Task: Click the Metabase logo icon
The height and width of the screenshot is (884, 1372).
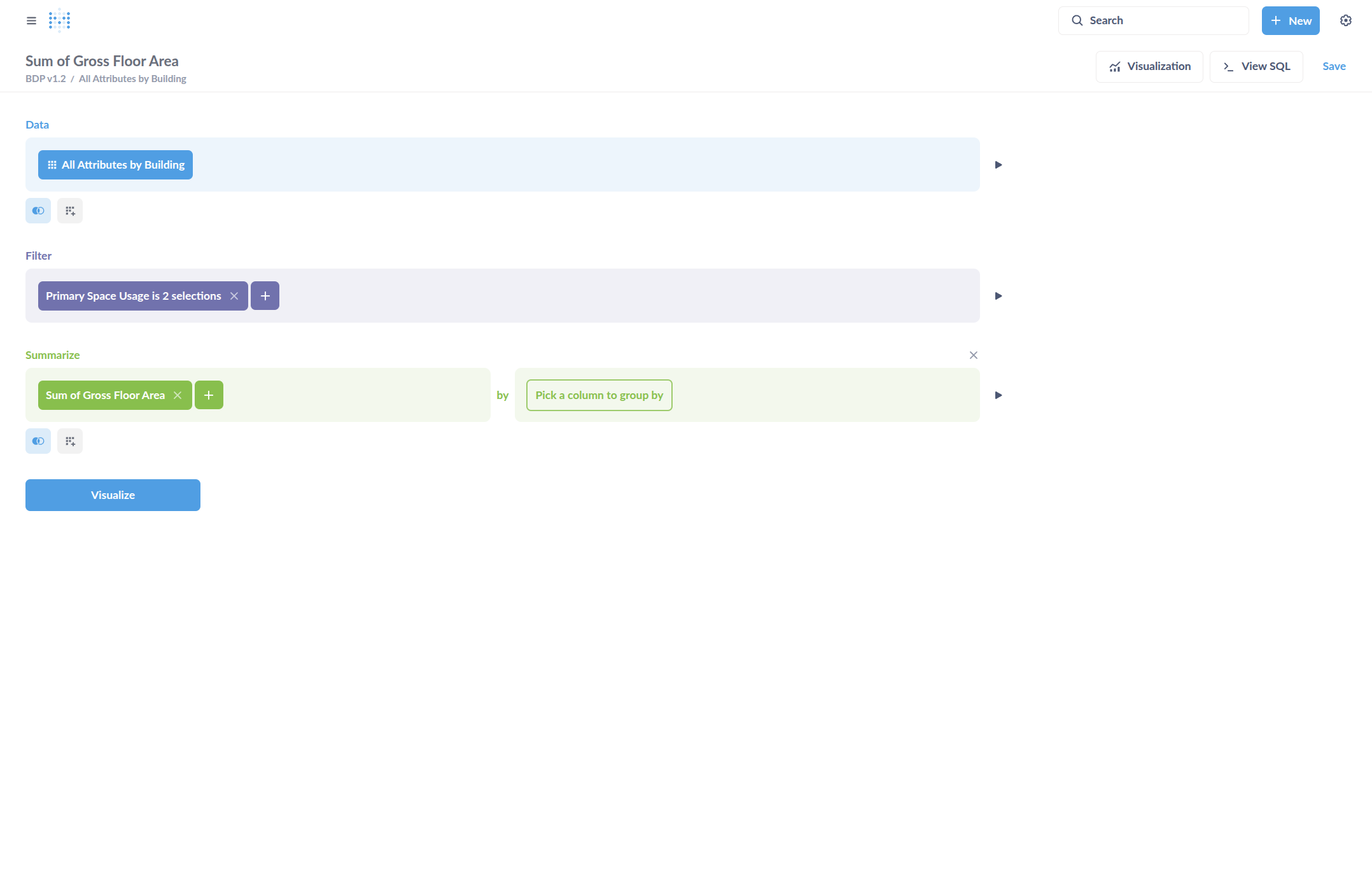Action: coord(59,20)
